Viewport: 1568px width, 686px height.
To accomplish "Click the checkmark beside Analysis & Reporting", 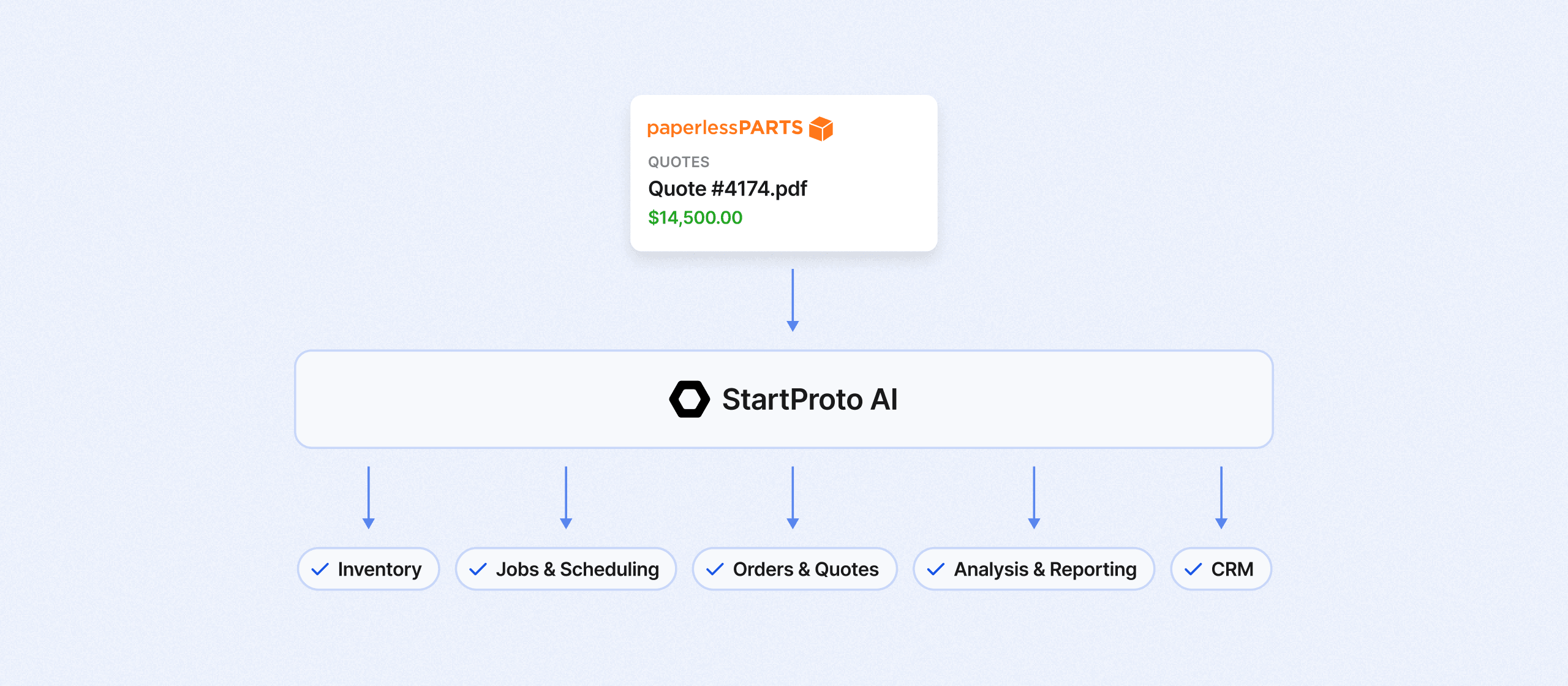I will pos(936,570).
